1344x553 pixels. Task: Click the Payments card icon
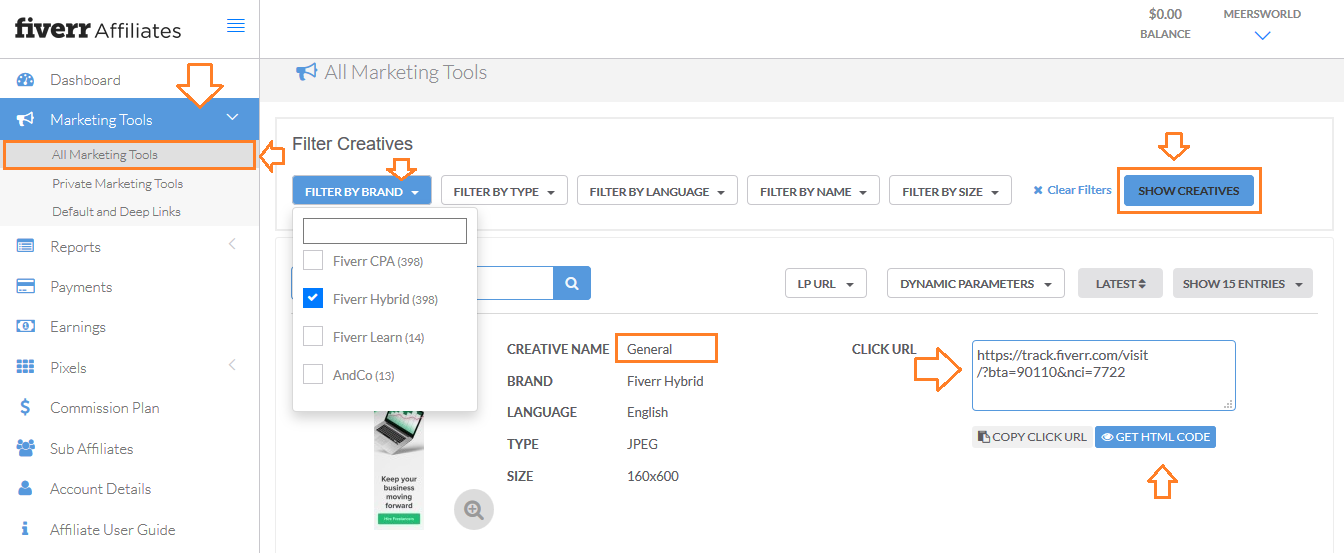click(26, 287)
